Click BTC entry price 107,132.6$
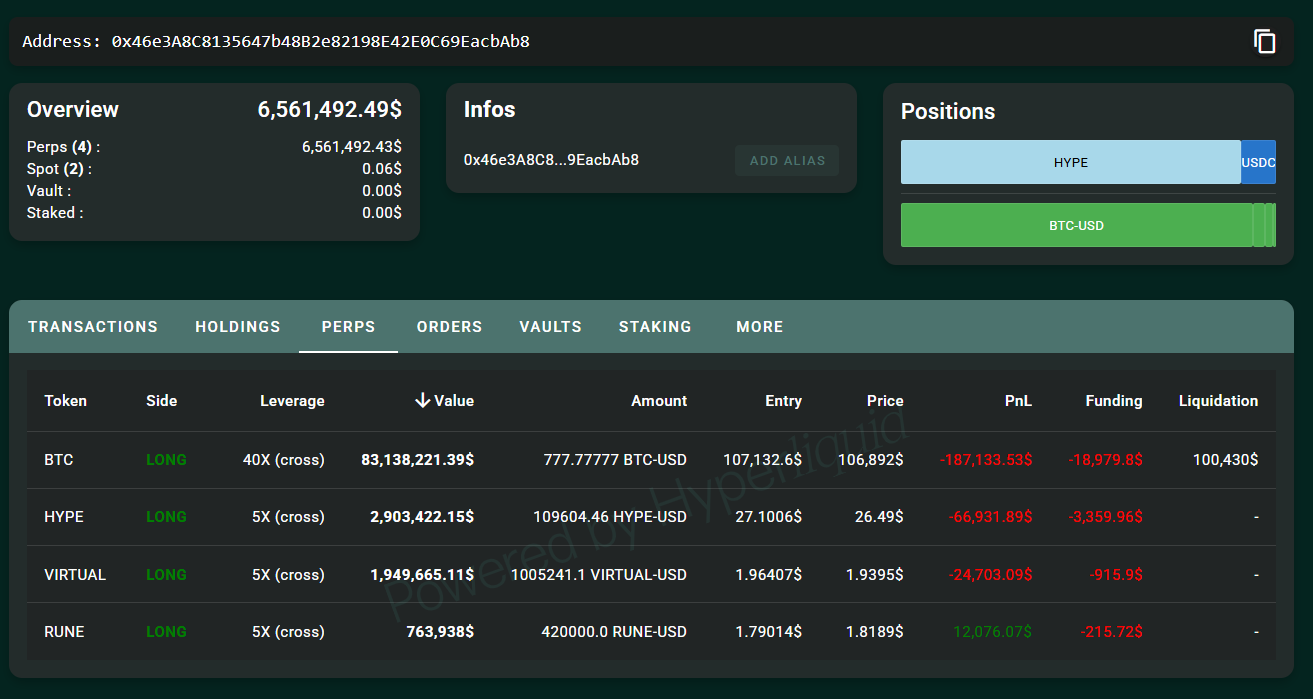The height and width of the screenshot is (699, 1313). pos(762,460)
